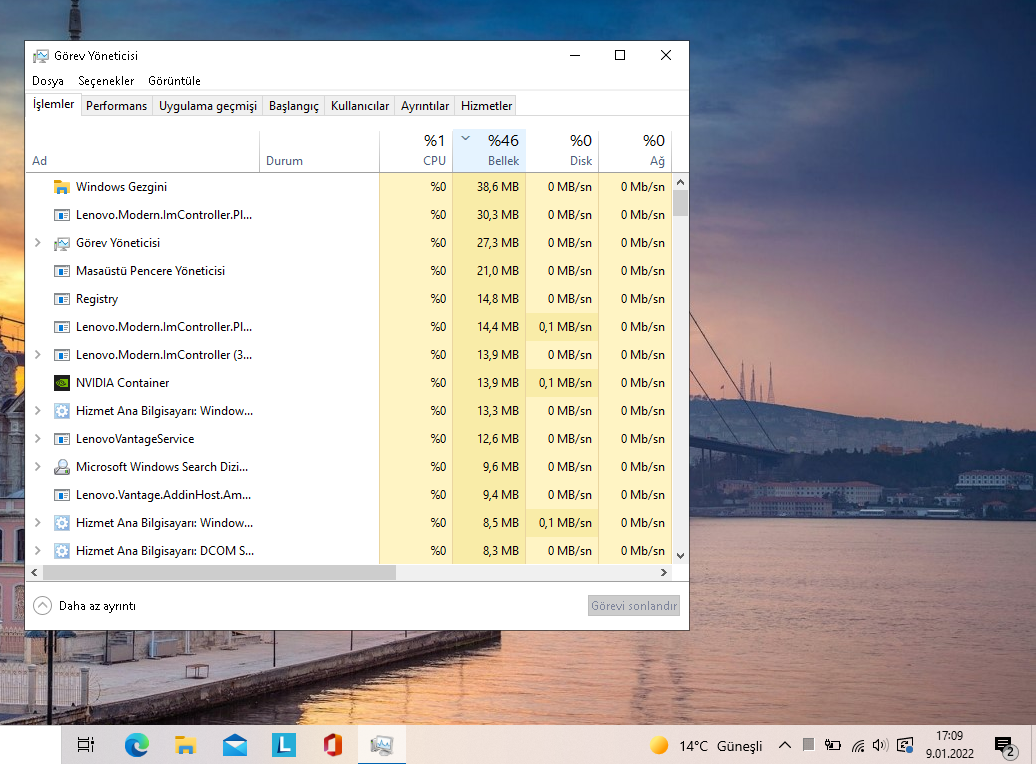Expand the Microsoft Windows Search Dizi... group
This screenshot has width=1036, height=764.
(x=38, y=467)
